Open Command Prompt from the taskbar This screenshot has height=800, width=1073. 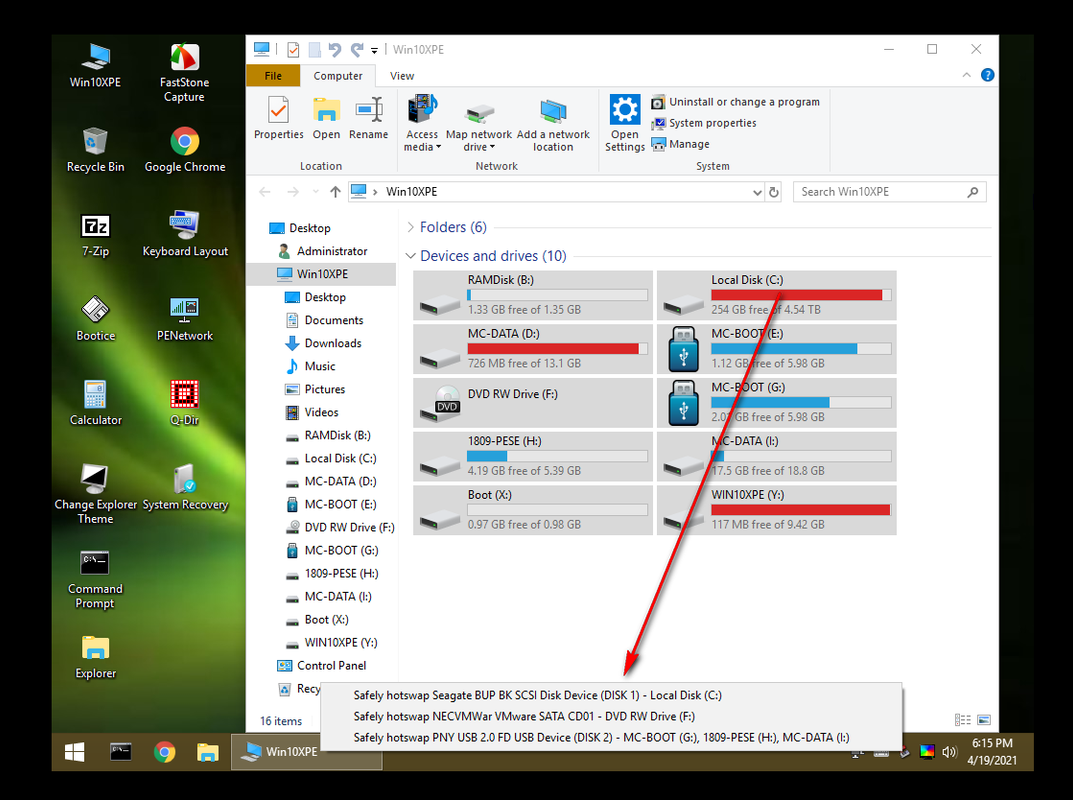pyautogui.click(x=120, y=752)
